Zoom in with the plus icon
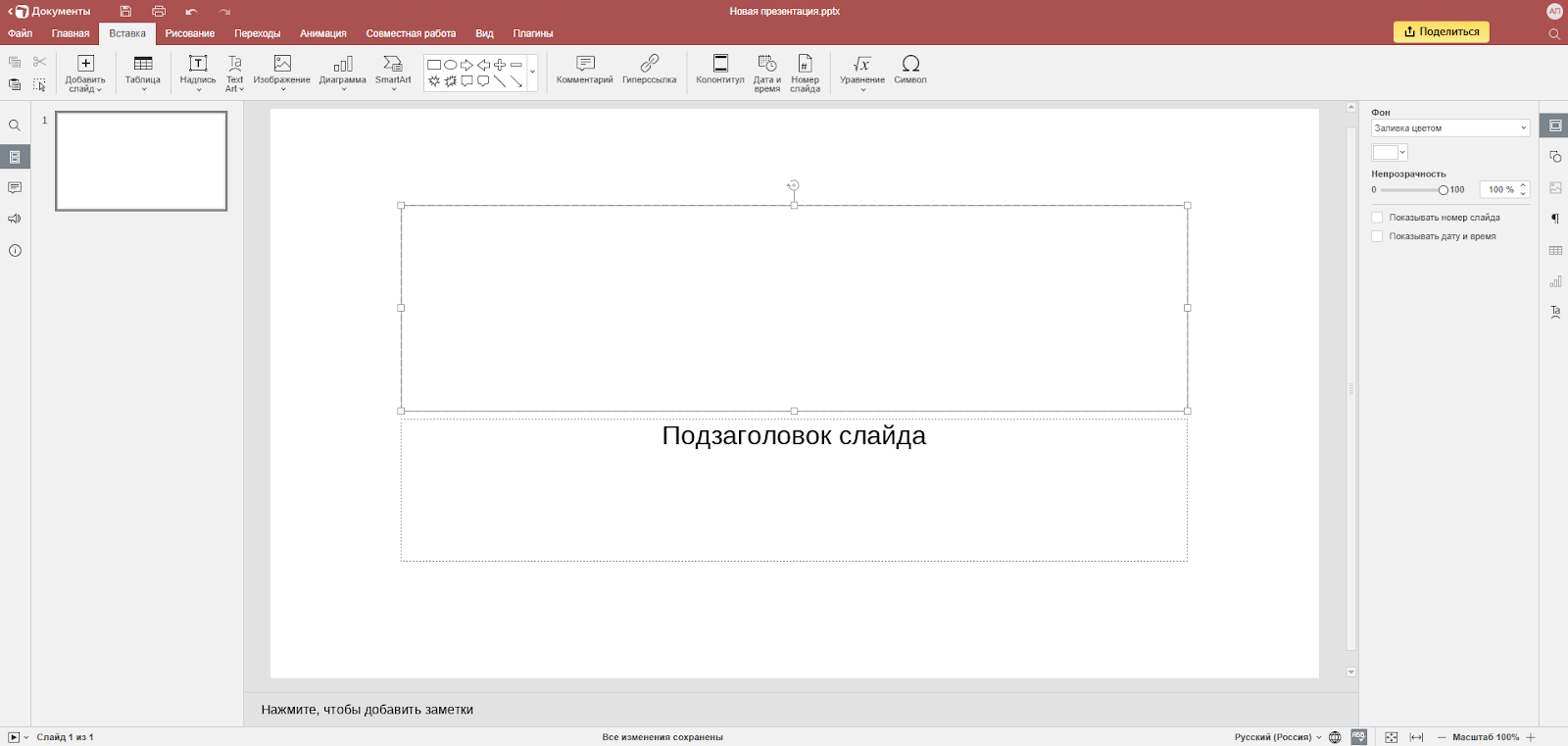 click(1531, 737)
